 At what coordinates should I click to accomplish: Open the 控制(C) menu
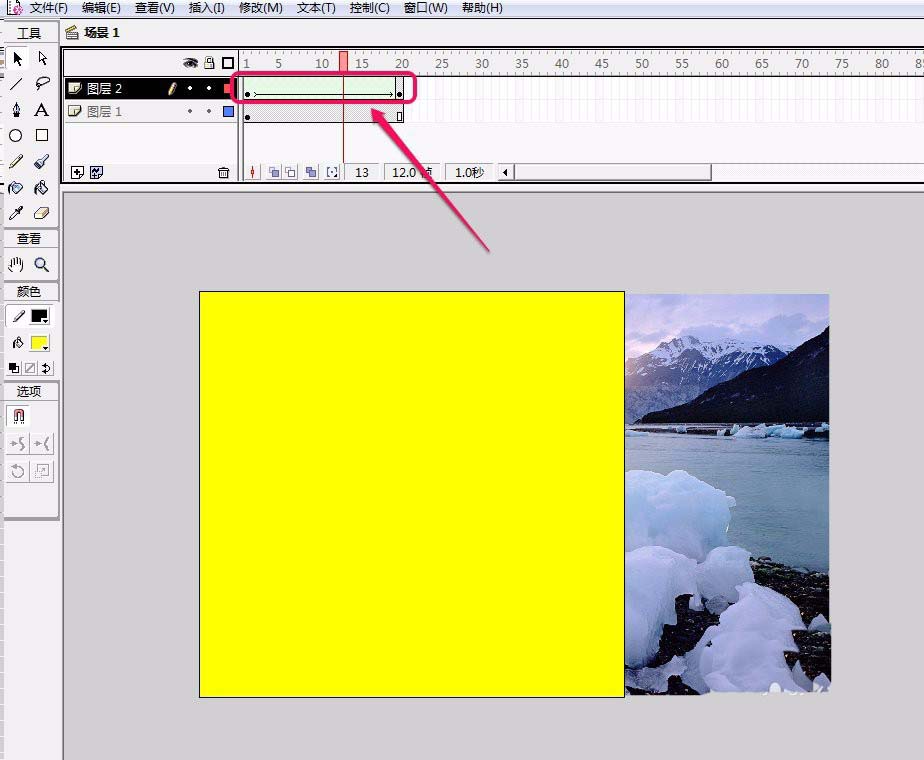click(369, 8)
